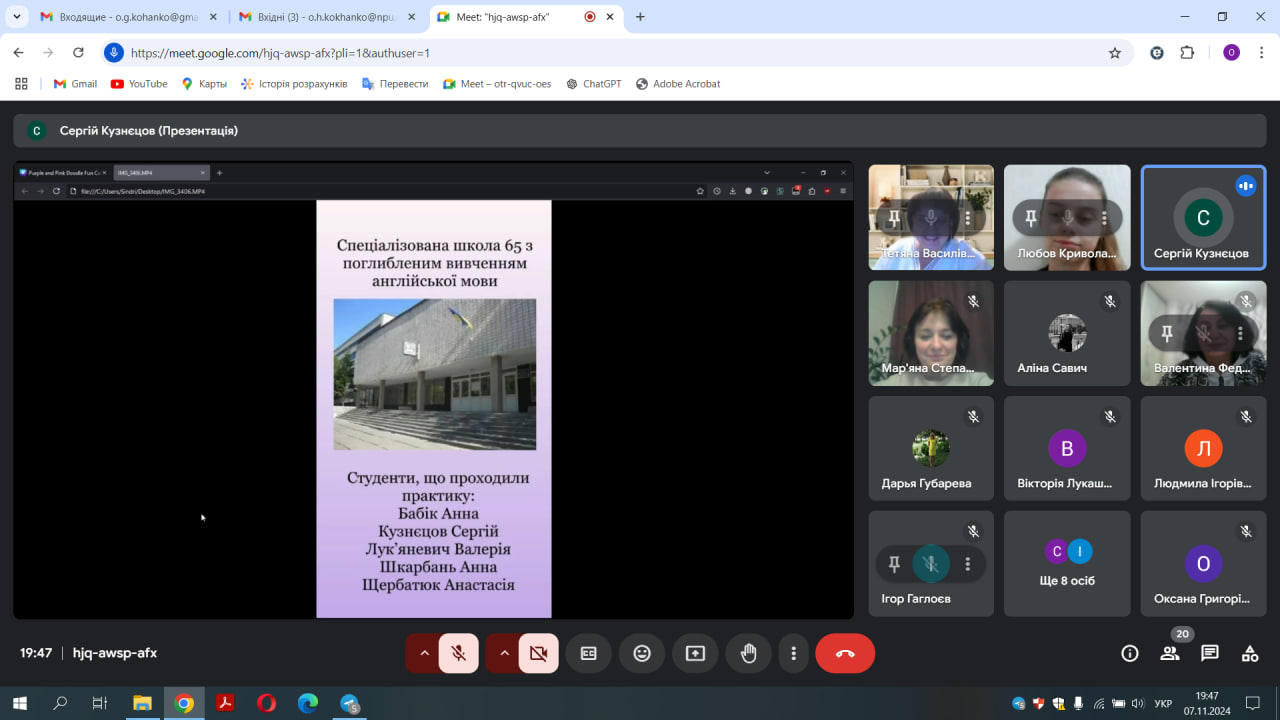Open video settings chevron beside camera
The height and width of the screenshot is (720, 1280).
click(x=504, y=653)
